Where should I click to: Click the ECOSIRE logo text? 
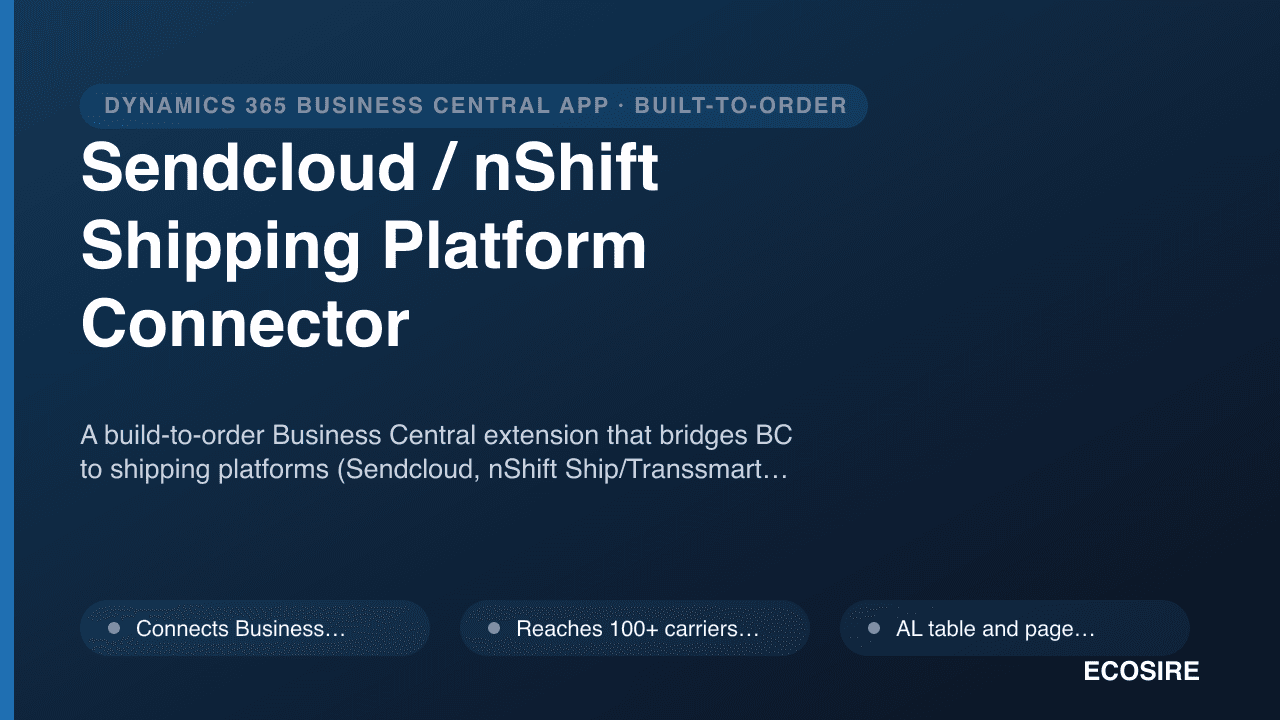[1141, 672]
